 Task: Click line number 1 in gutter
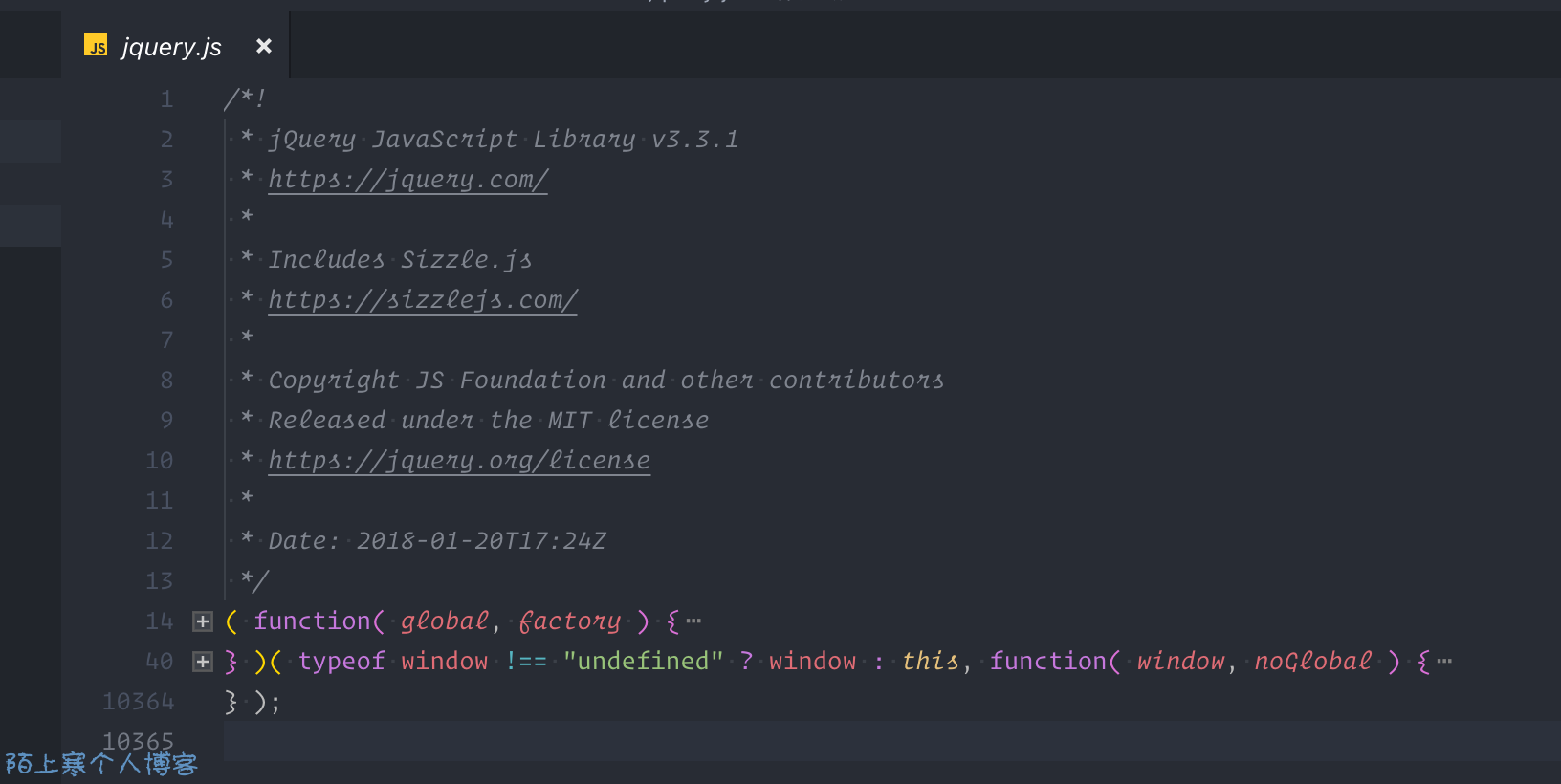[x=166, y=99]
